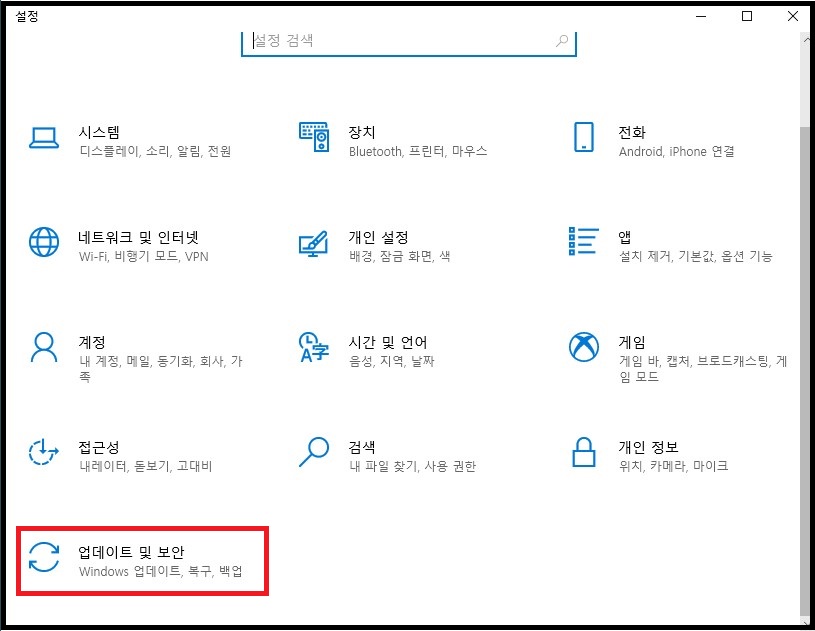The width and height of the screenshot is (815, 631).
Task: Click the 앱 title text
Action: 624,238
